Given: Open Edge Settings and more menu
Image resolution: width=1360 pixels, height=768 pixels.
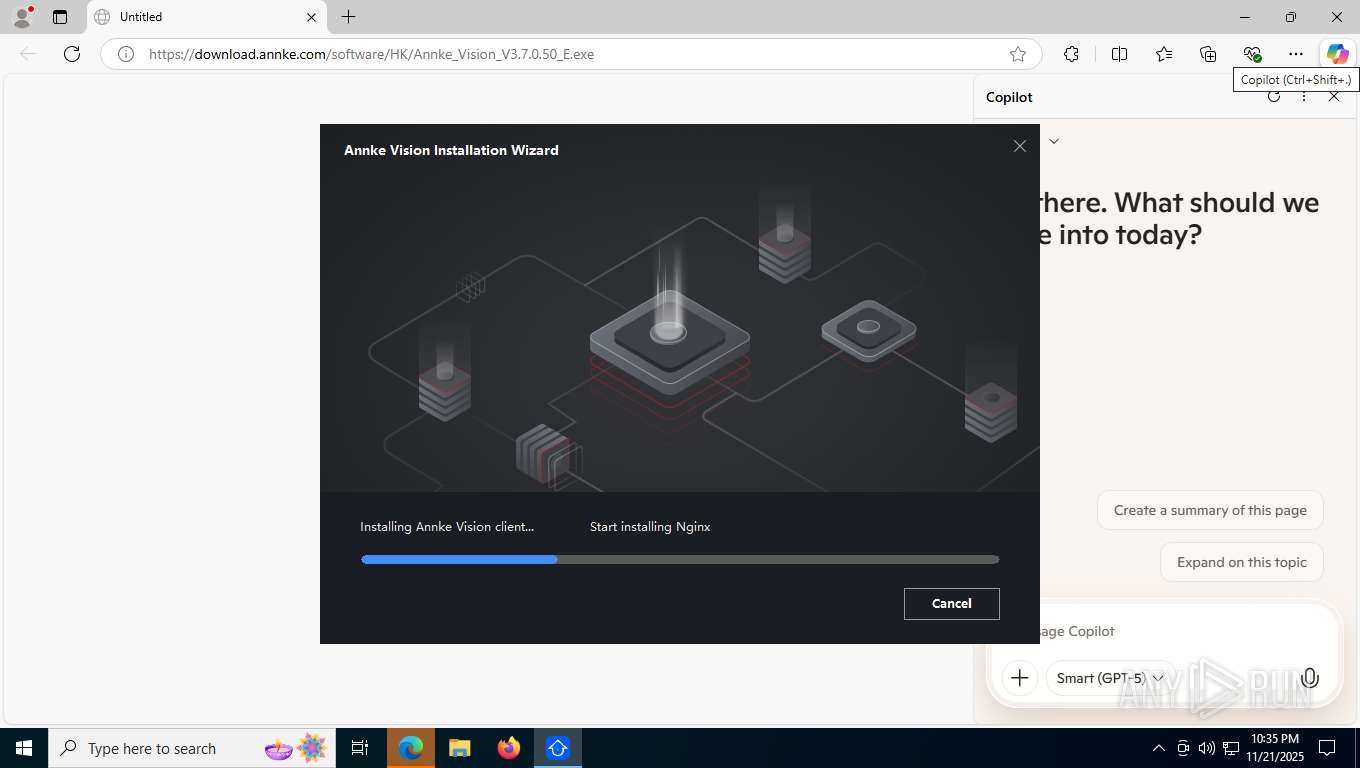Looking at the screenshot, I should coord(1296,54).
